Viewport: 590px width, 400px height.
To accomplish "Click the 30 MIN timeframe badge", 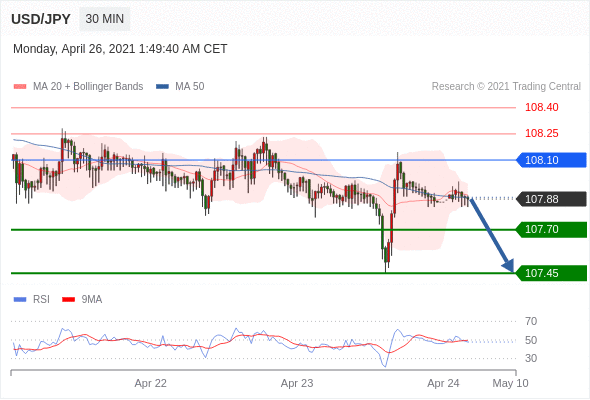I will pyautogui.click(x=105, y=19).
